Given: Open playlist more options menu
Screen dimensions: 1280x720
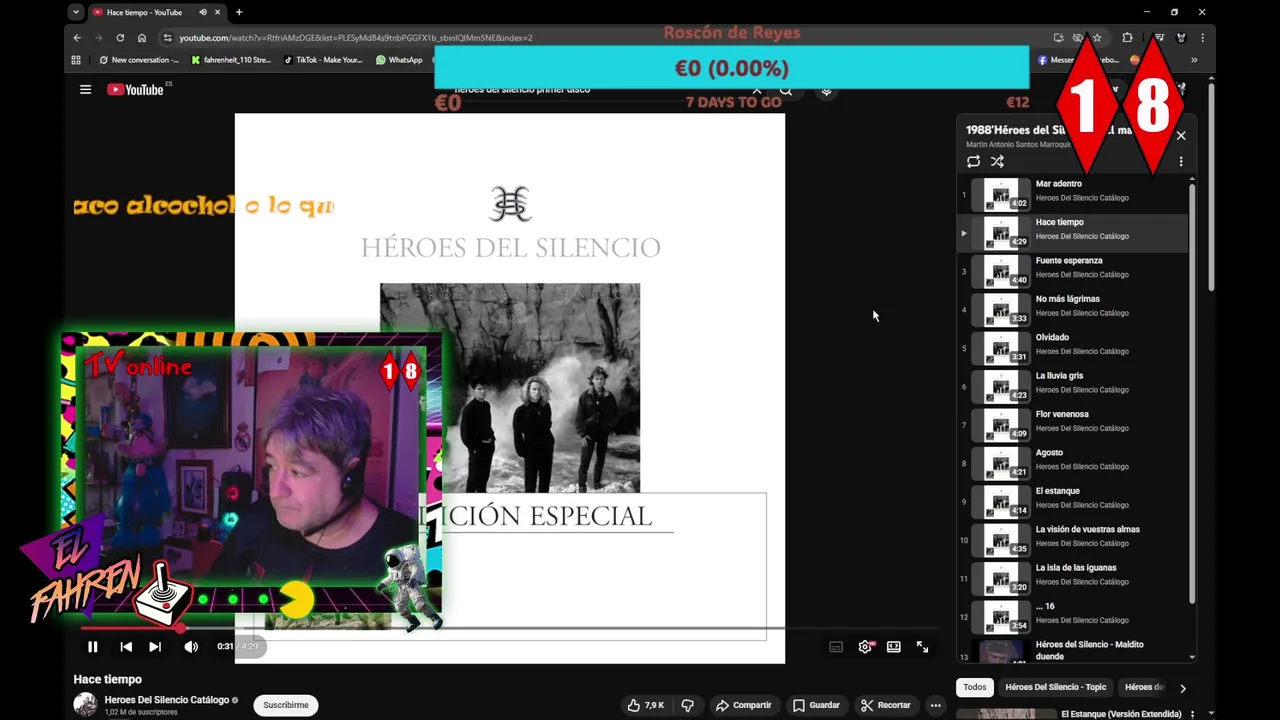Looking at the screenshot, I should tap(1181, 161).
